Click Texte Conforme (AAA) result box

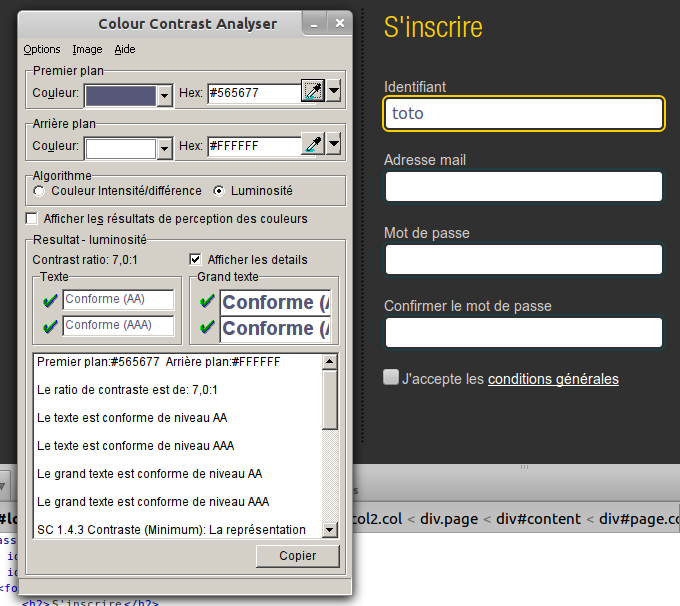pyautogui.click(x=118, y=325)
